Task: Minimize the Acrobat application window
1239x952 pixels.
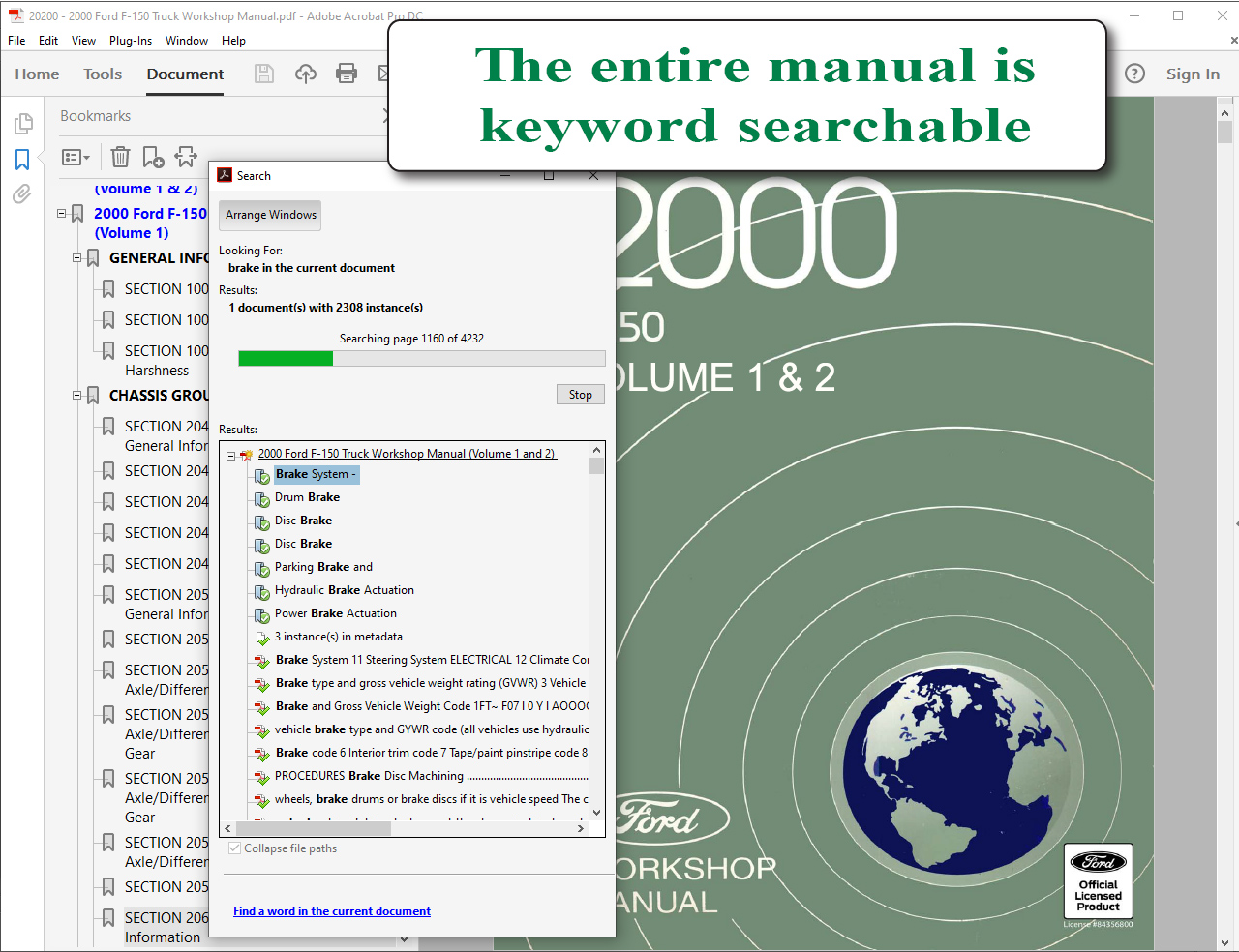Action: (x=1135, y=15)
